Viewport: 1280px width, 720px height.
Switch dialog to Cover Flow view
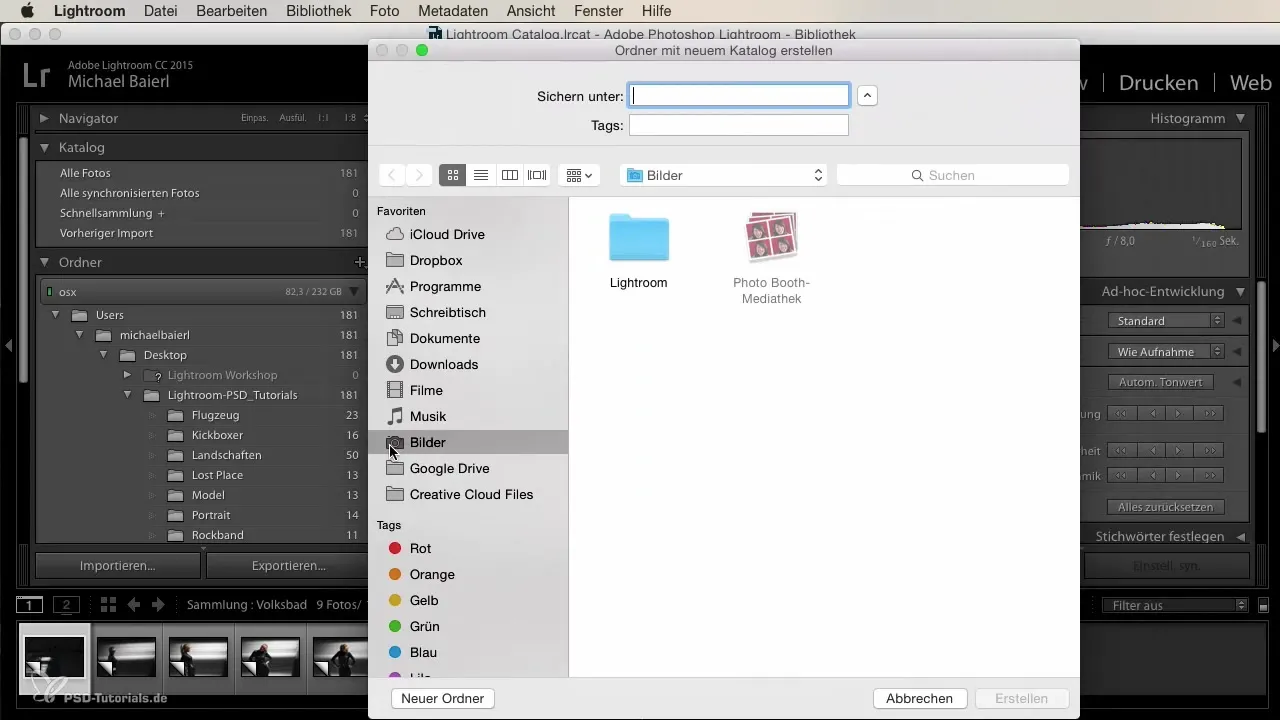537,175
